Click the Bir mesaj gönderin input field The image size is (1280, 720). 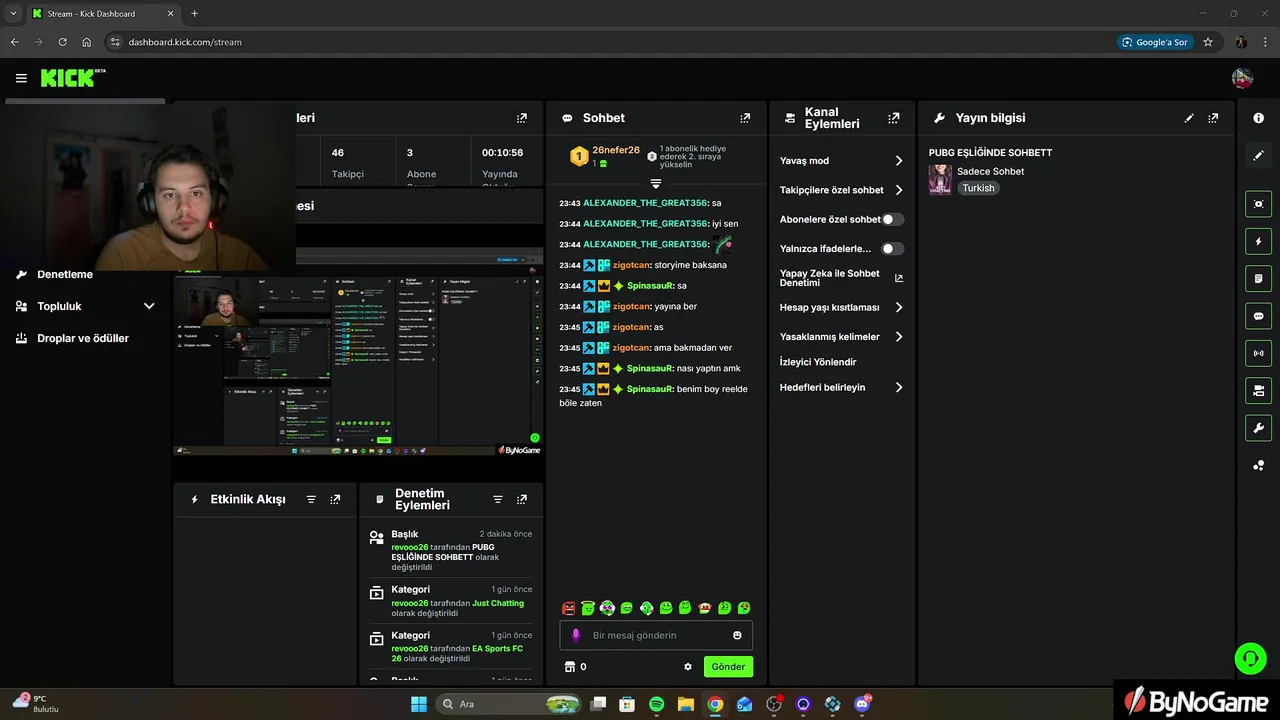point(656,635)
